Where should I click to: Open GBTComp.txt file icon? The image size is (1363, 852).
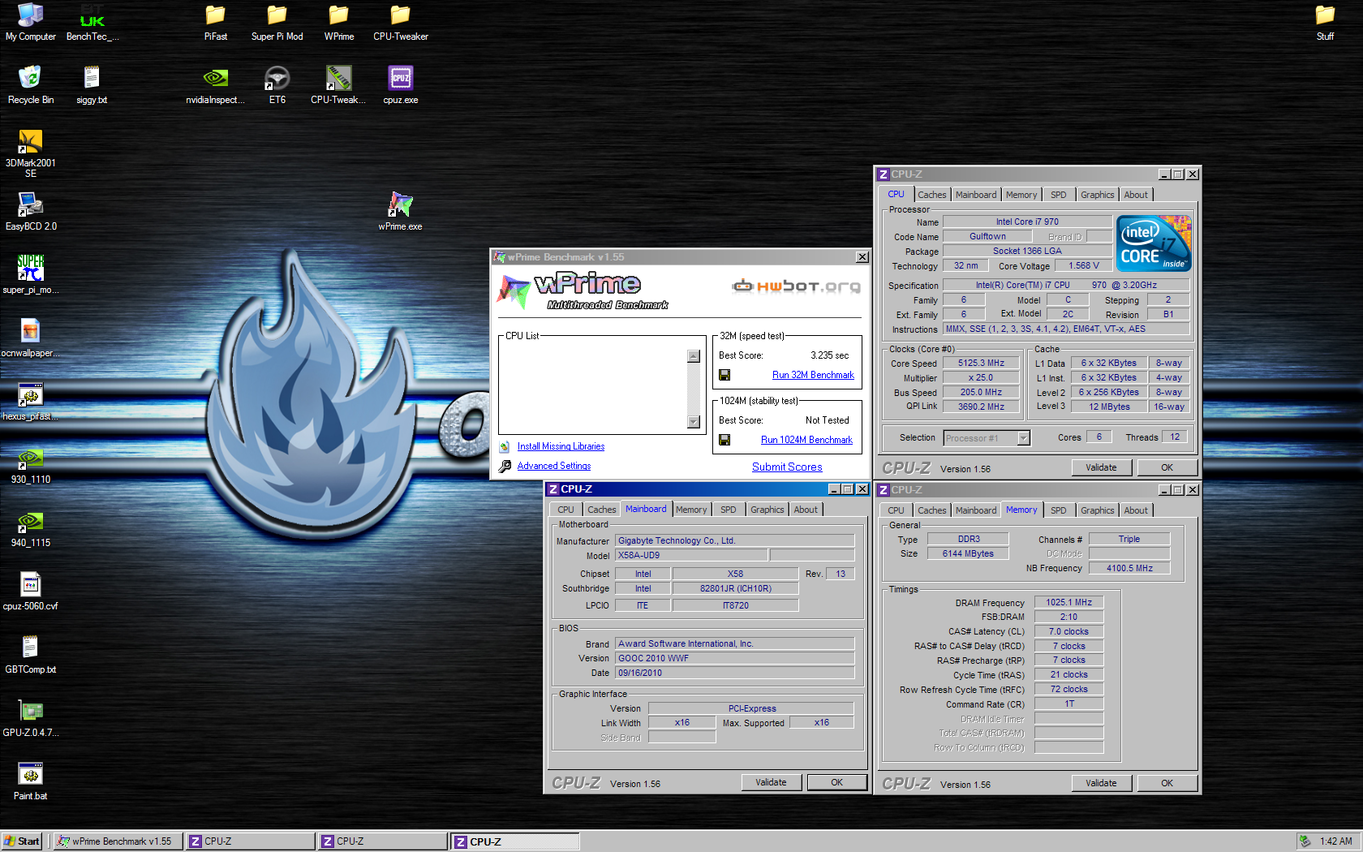click(30, 655)
